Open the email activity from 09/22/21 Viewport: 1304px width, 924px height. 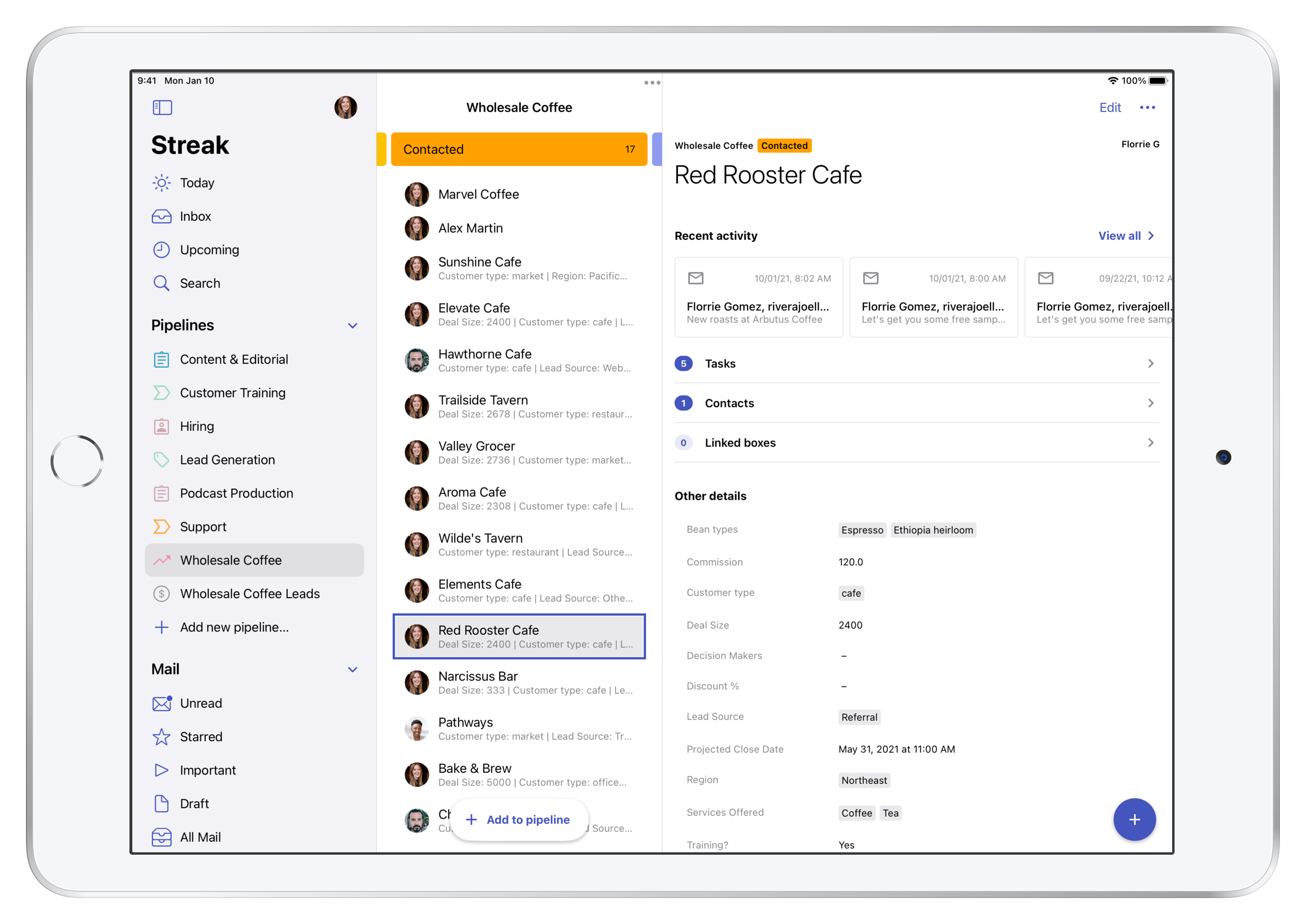click(1098, 297)
